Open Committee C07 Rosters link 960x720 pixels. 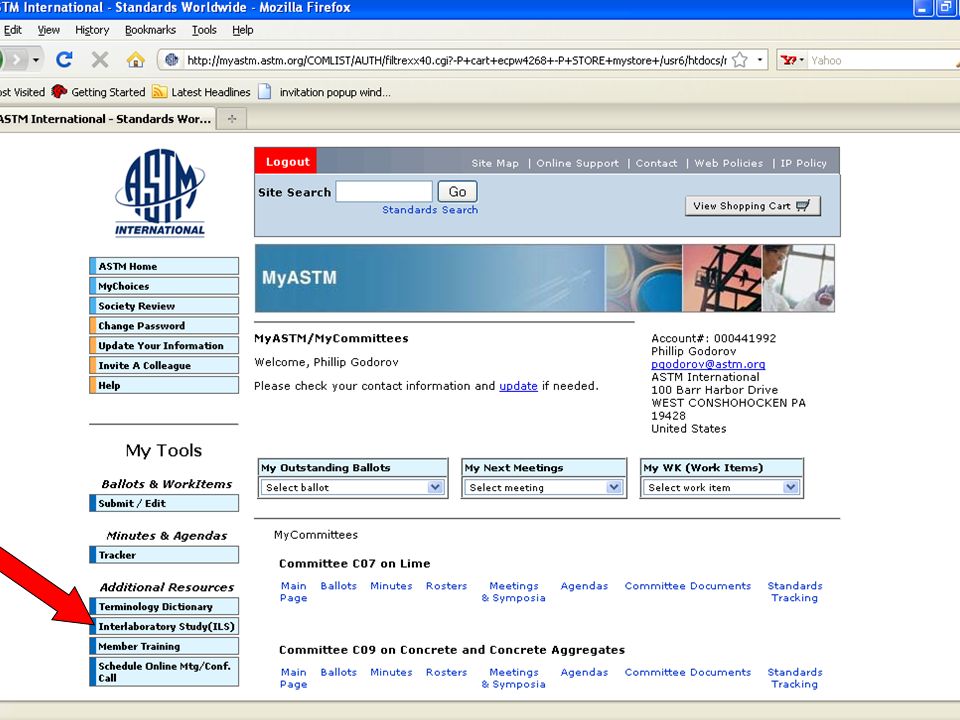click(446, 585)
